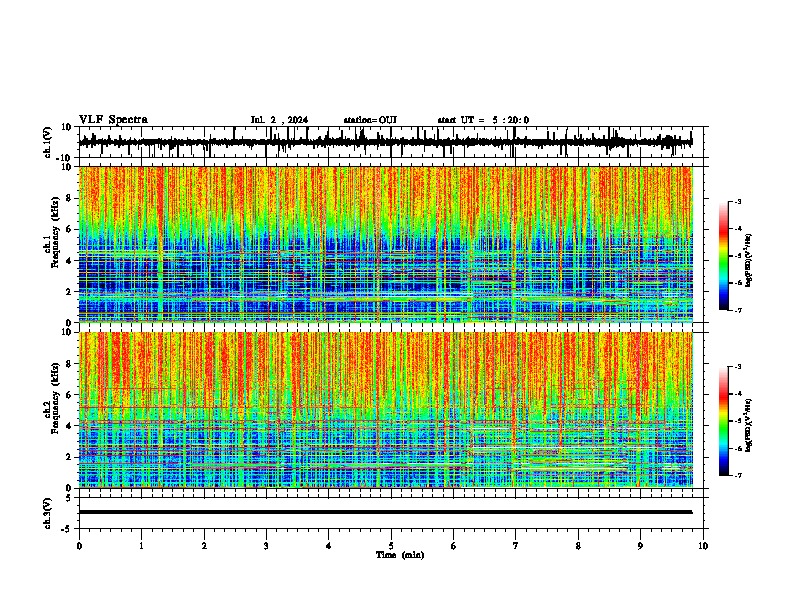Click the "2" kHz tick on the ch.1 frequency axis

(69, 291)
